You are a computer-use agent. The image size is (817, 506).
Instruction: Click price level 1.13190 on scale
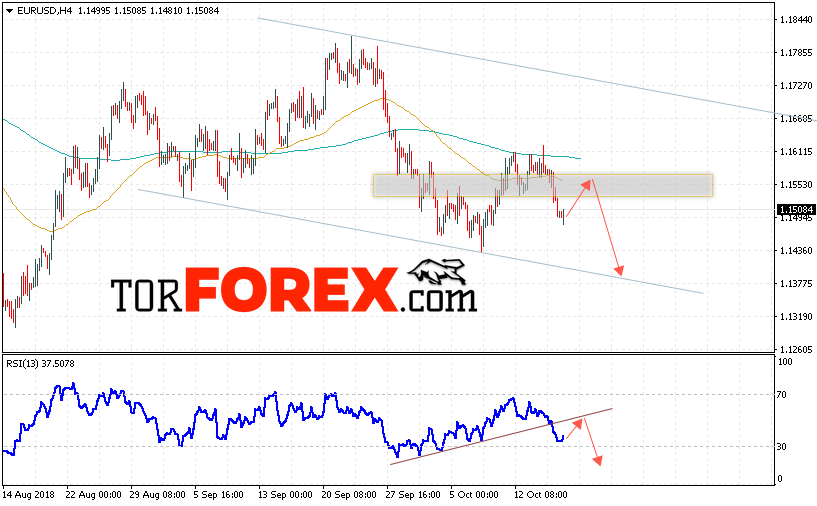tap(796, 316)
